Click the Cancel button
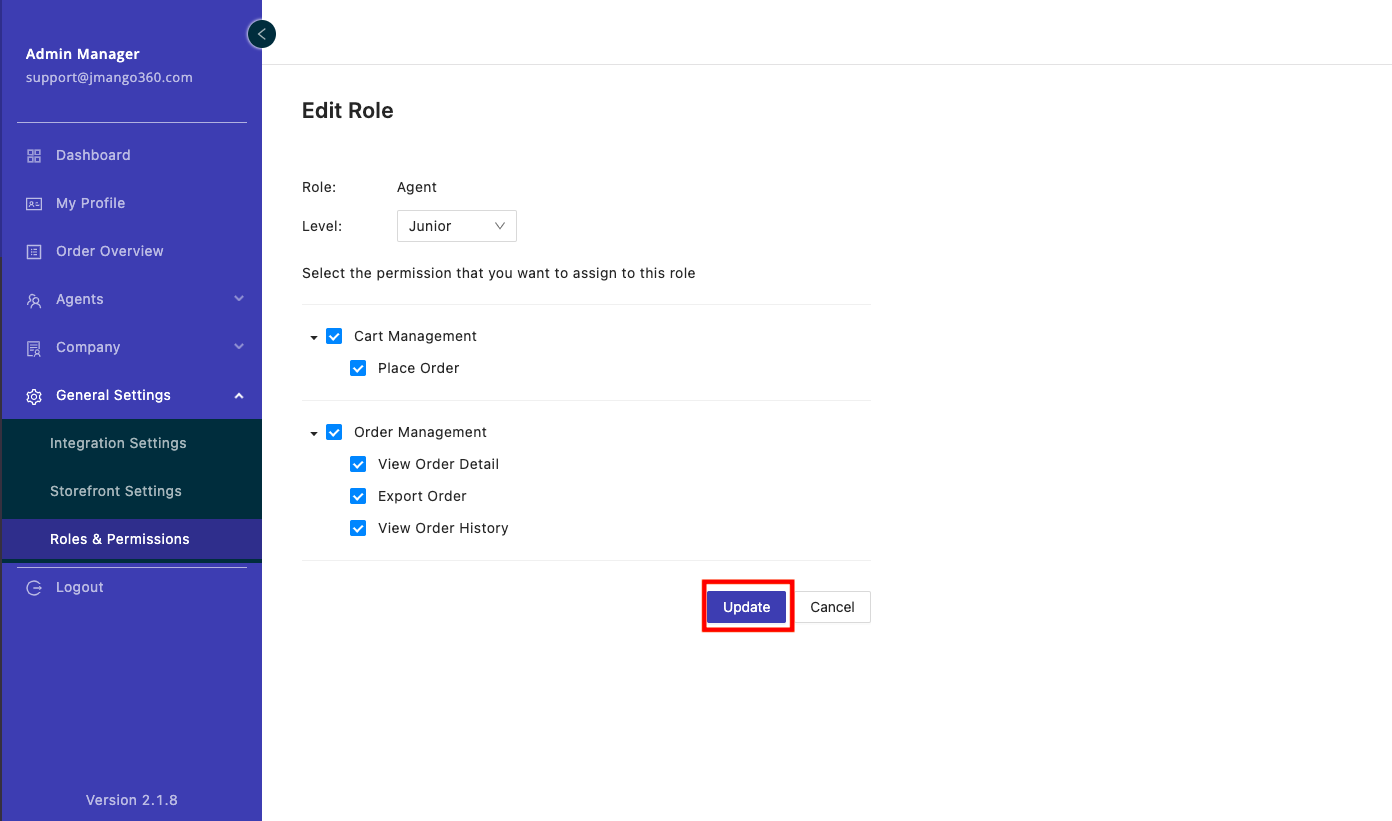This screenshot has width=1392, height=821. pyautogui.click(x=832, y=607)
